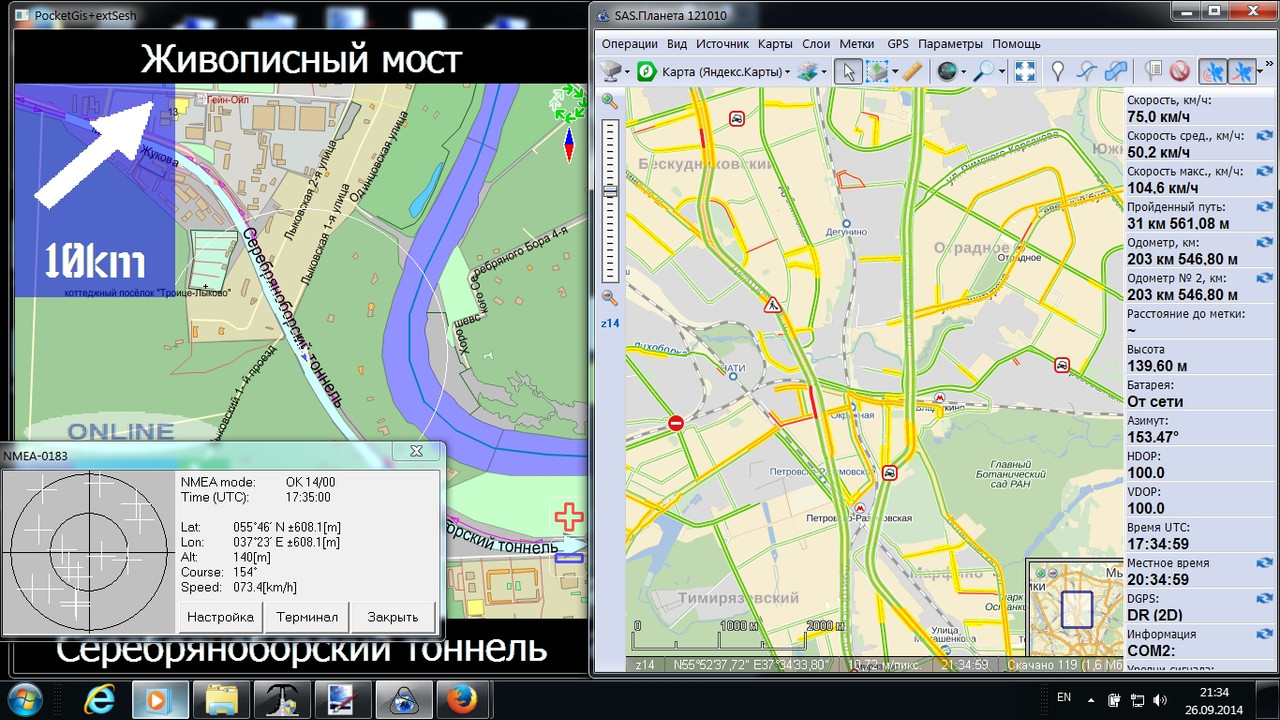This screenshot has width=1280, height=720.
Task: Click the map layers icon
Action: click(807, 72)
